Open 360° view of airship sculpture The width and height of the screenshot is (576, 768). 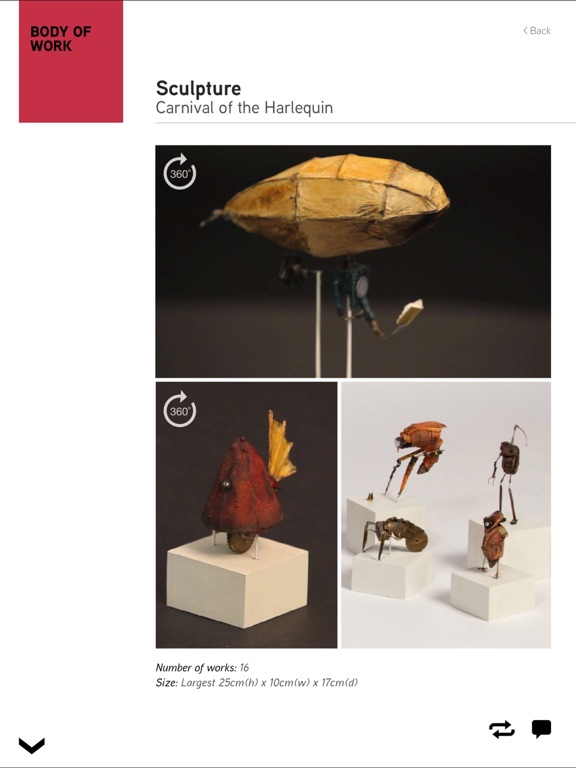click(x=179, y=171)
